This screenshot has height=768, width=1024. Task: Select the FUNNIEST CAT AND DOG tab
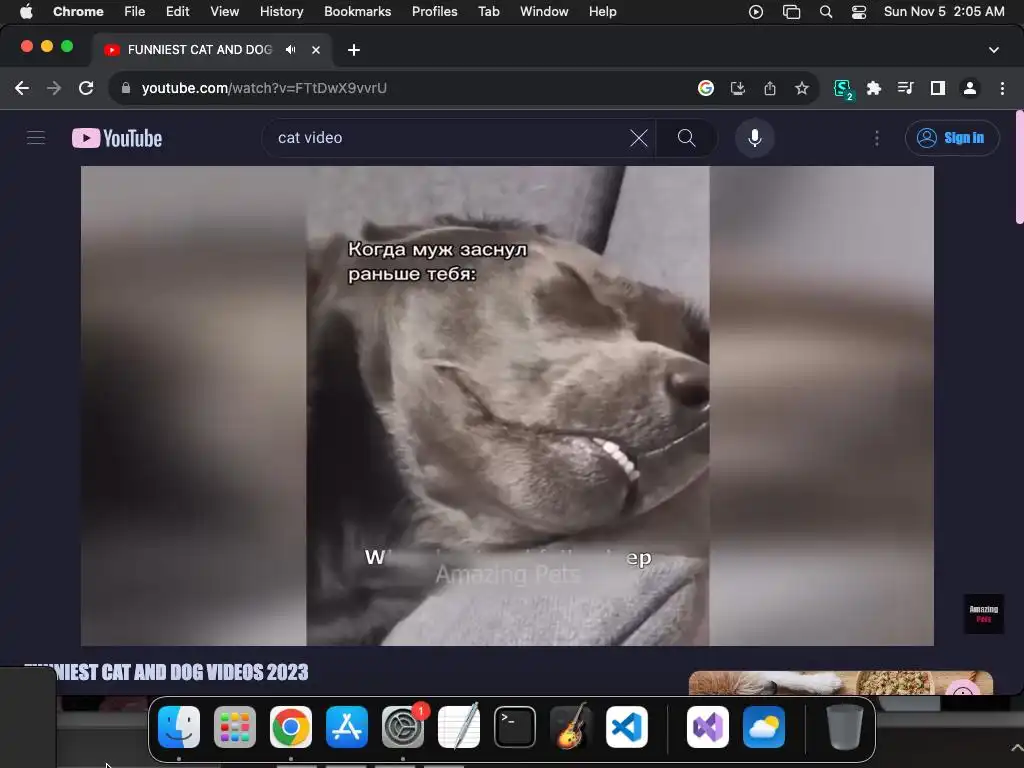click(x=212, y=50)
